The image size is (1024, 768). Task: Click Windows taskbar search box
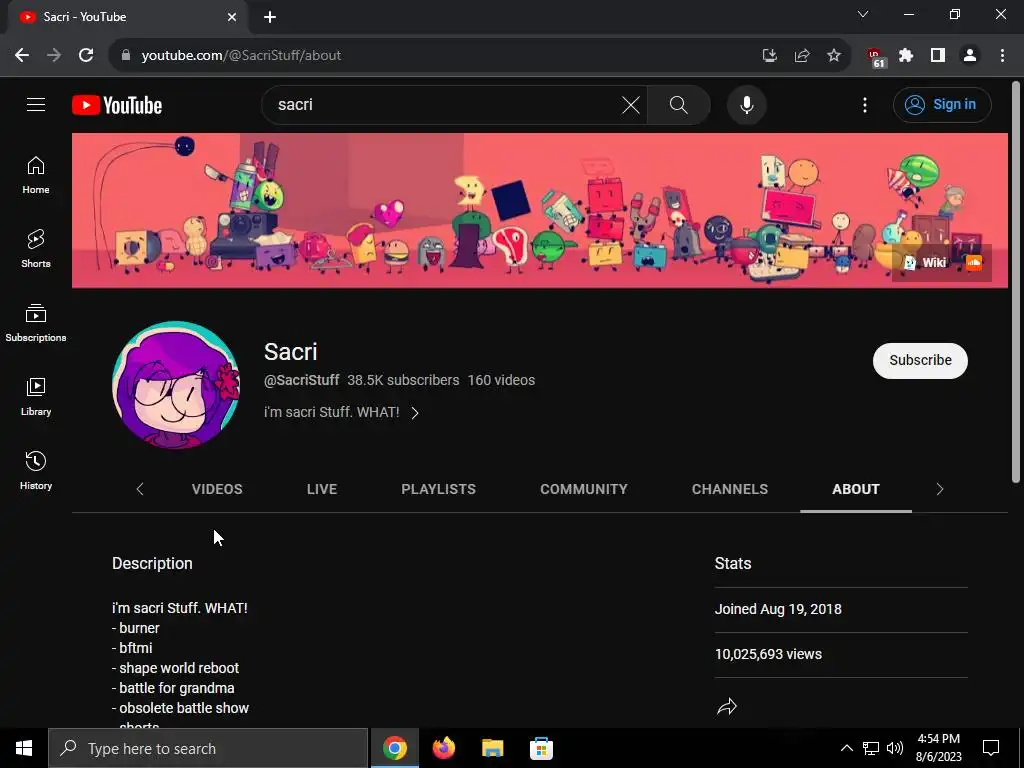(208, 748)
